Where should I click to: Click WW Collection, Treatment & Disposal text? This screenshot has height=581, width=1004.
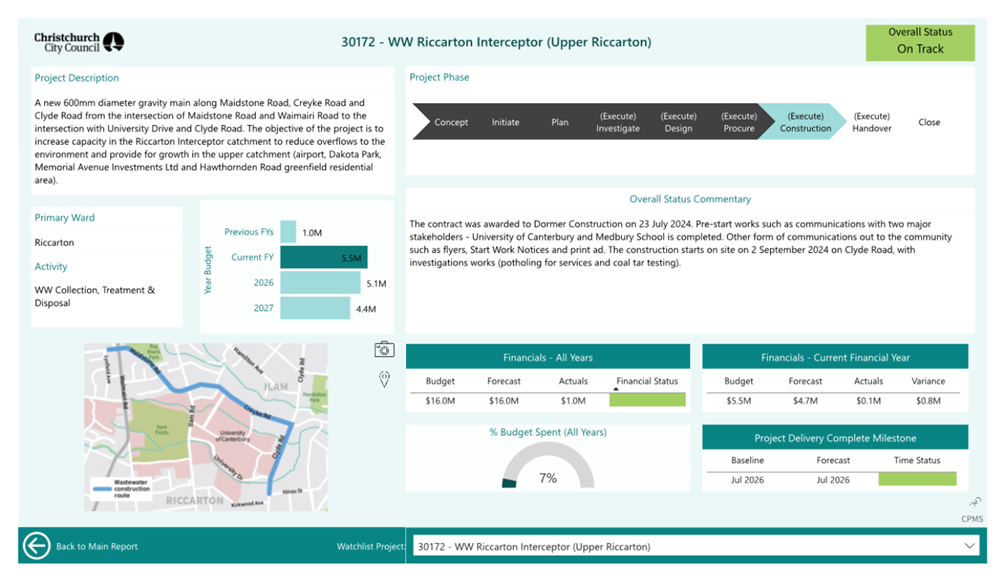pos(95,297)
